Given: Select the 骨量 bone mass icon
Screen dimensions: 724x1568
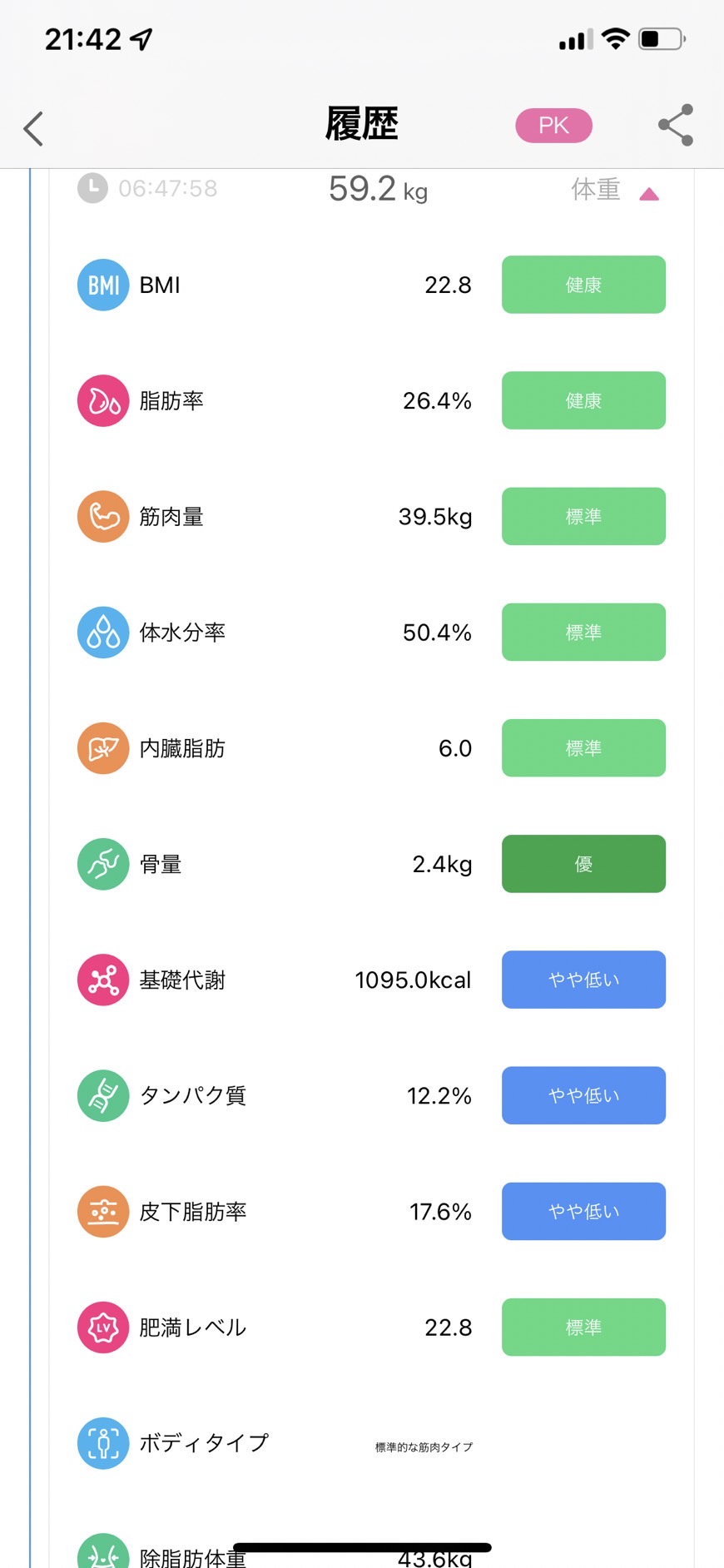Looking at the screenshot, I should (103, 864).
